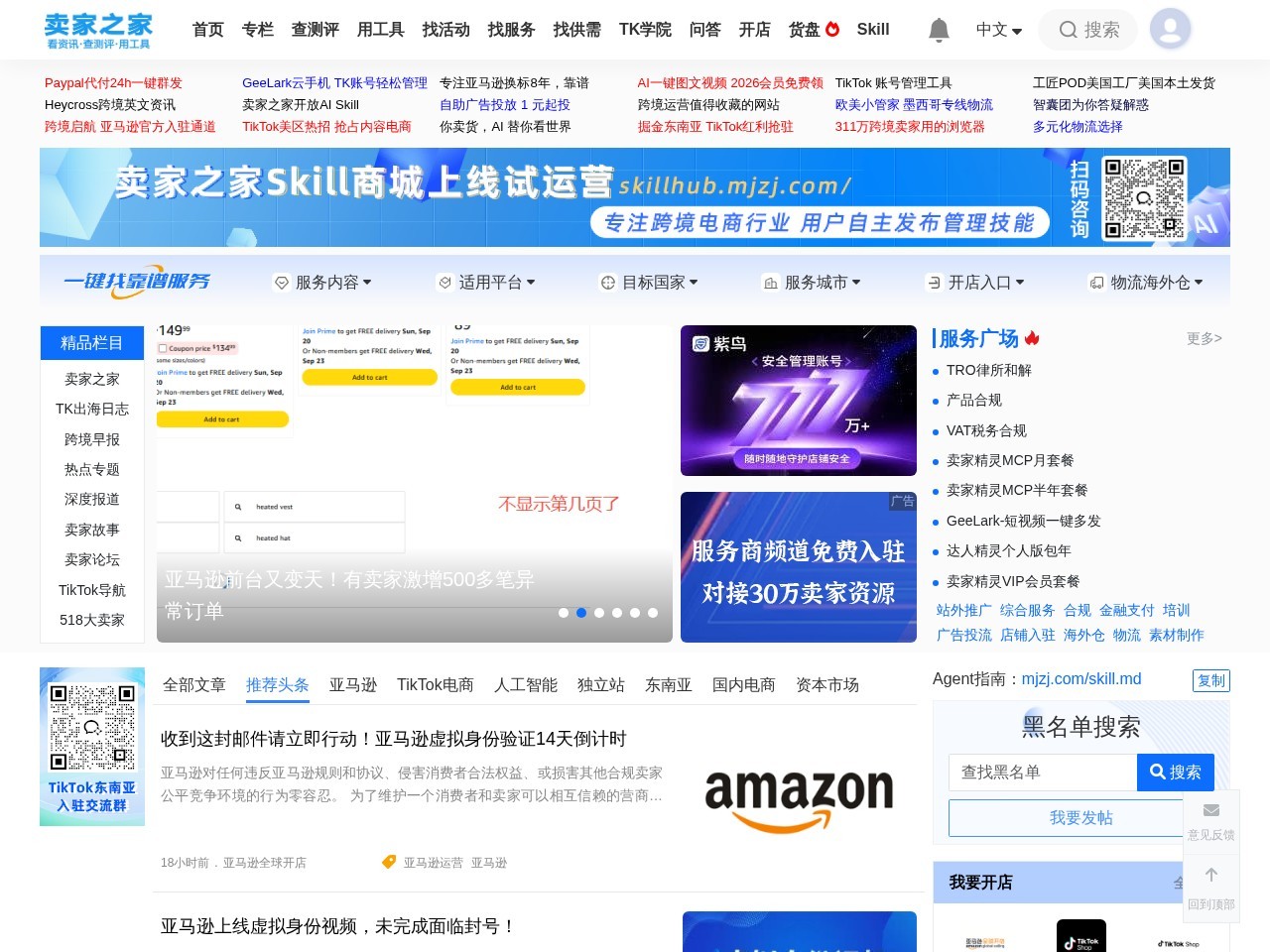Click the 复制 button next to Agent指南
Viewport: 1270px width, 952px height.
[x=1211, y=680]
